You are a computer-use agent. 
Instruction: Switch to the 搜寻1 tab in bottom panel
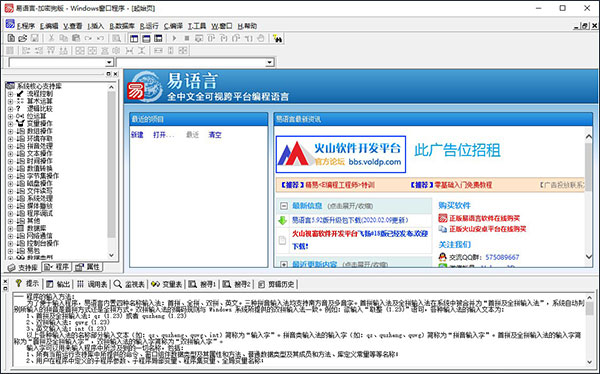coord(203,284)
